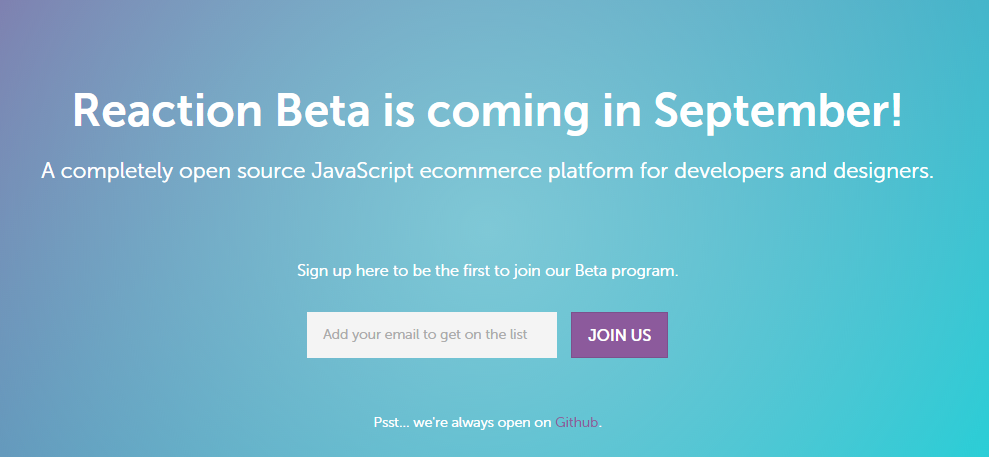The image size is (989, 457).
Task: Open the Github link
Action: tap(576, 422)
